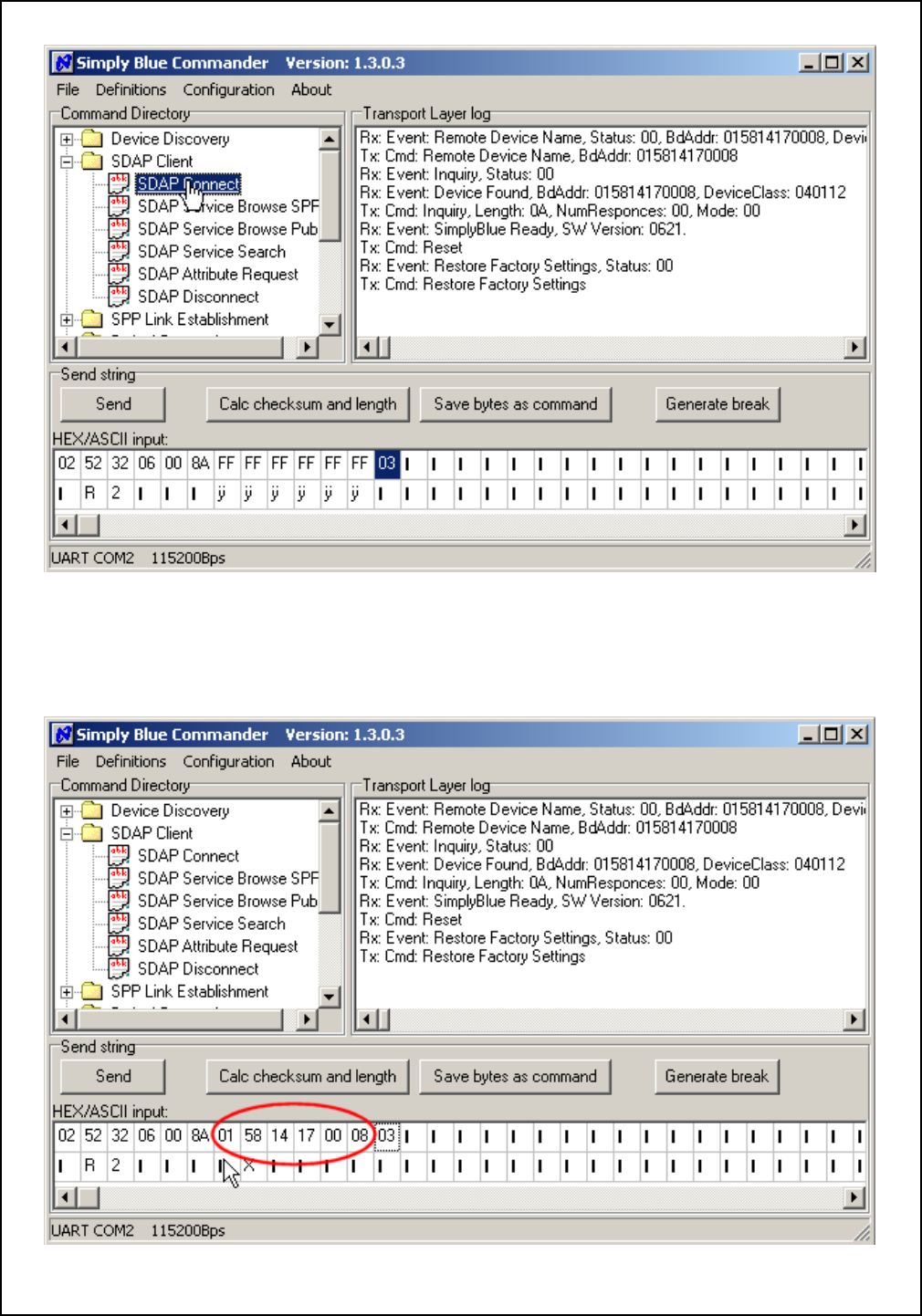
Task: Click HEX input scroll-right arrow, upper window
Action: [x=855, y=525]
